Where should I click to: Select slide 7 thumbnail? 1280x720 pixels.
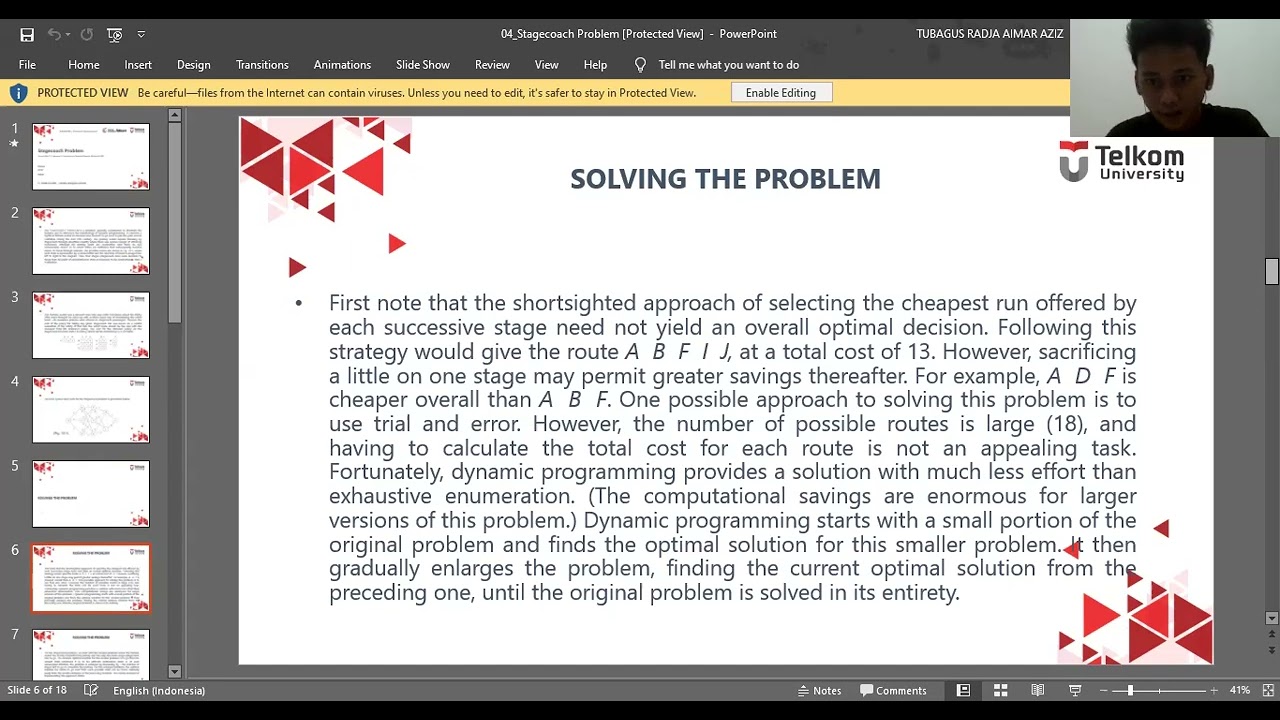coord(91,654)
